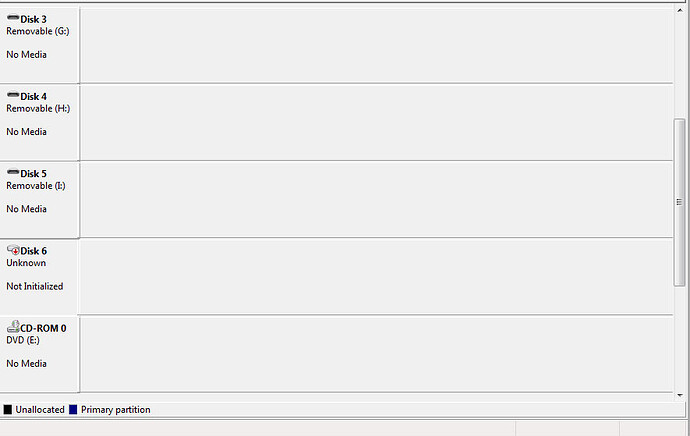Select the empty CD-ROM 0 volume area

377,354
